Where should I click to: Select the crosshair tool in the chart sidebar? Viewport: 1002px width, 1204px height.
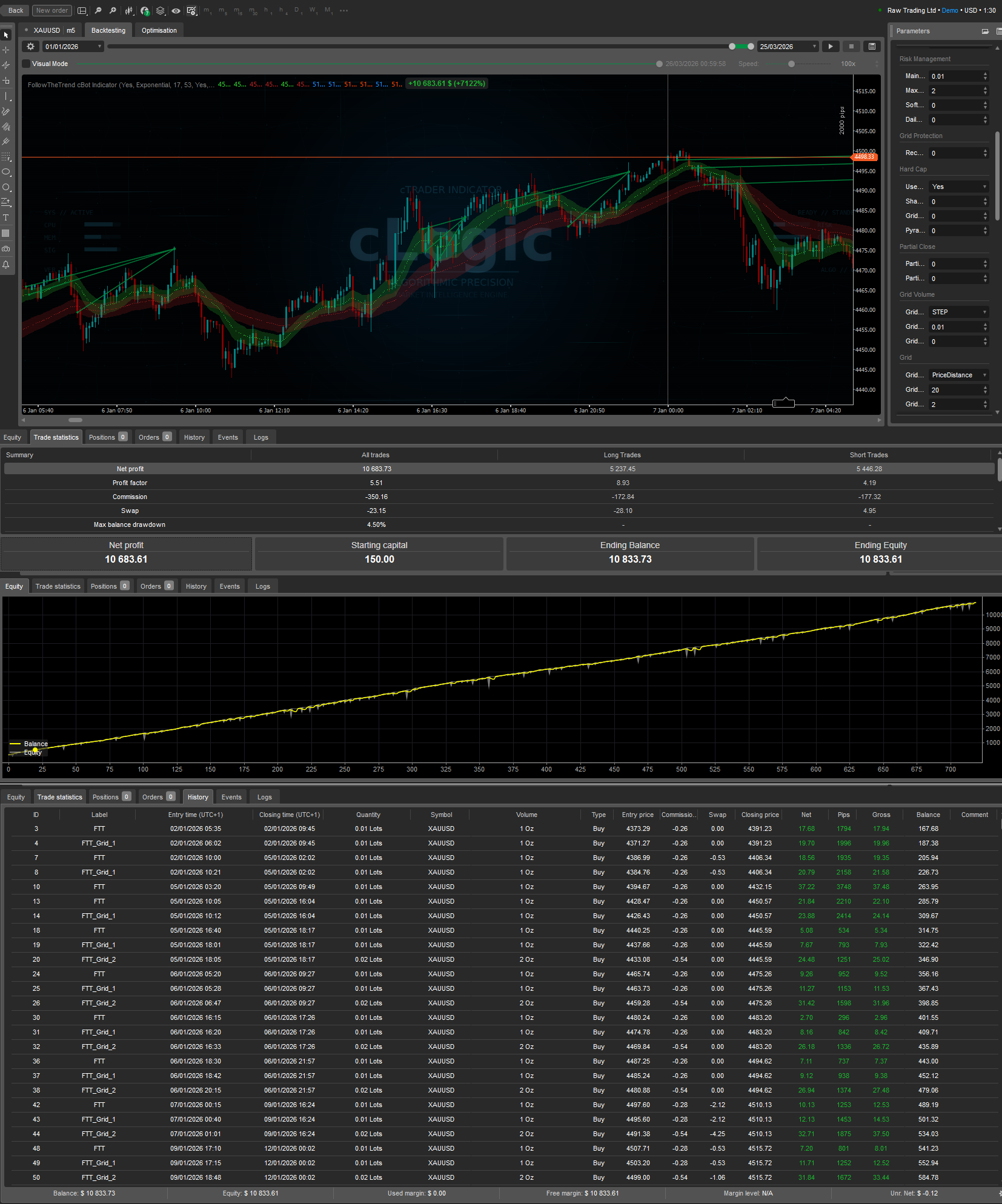[6, 50]
